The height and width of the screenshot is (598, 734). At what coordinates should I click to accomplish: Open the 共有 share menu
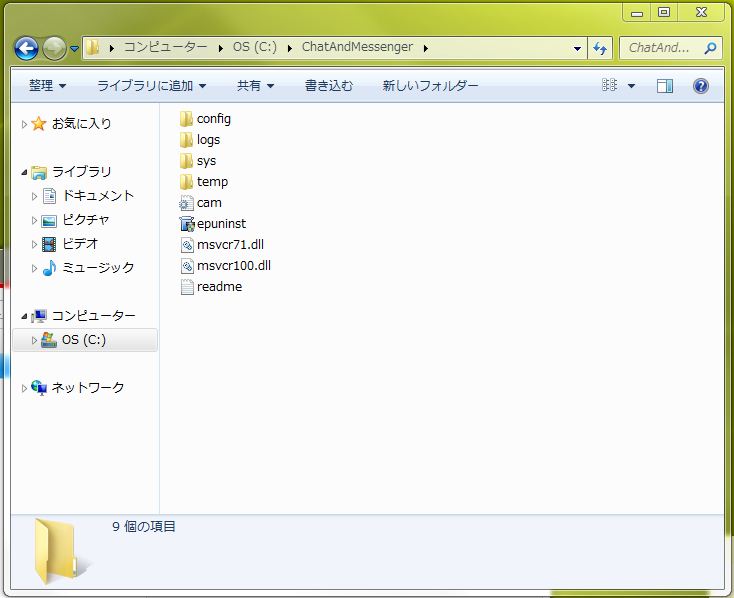pyautogui.click(x=255, y=86)
